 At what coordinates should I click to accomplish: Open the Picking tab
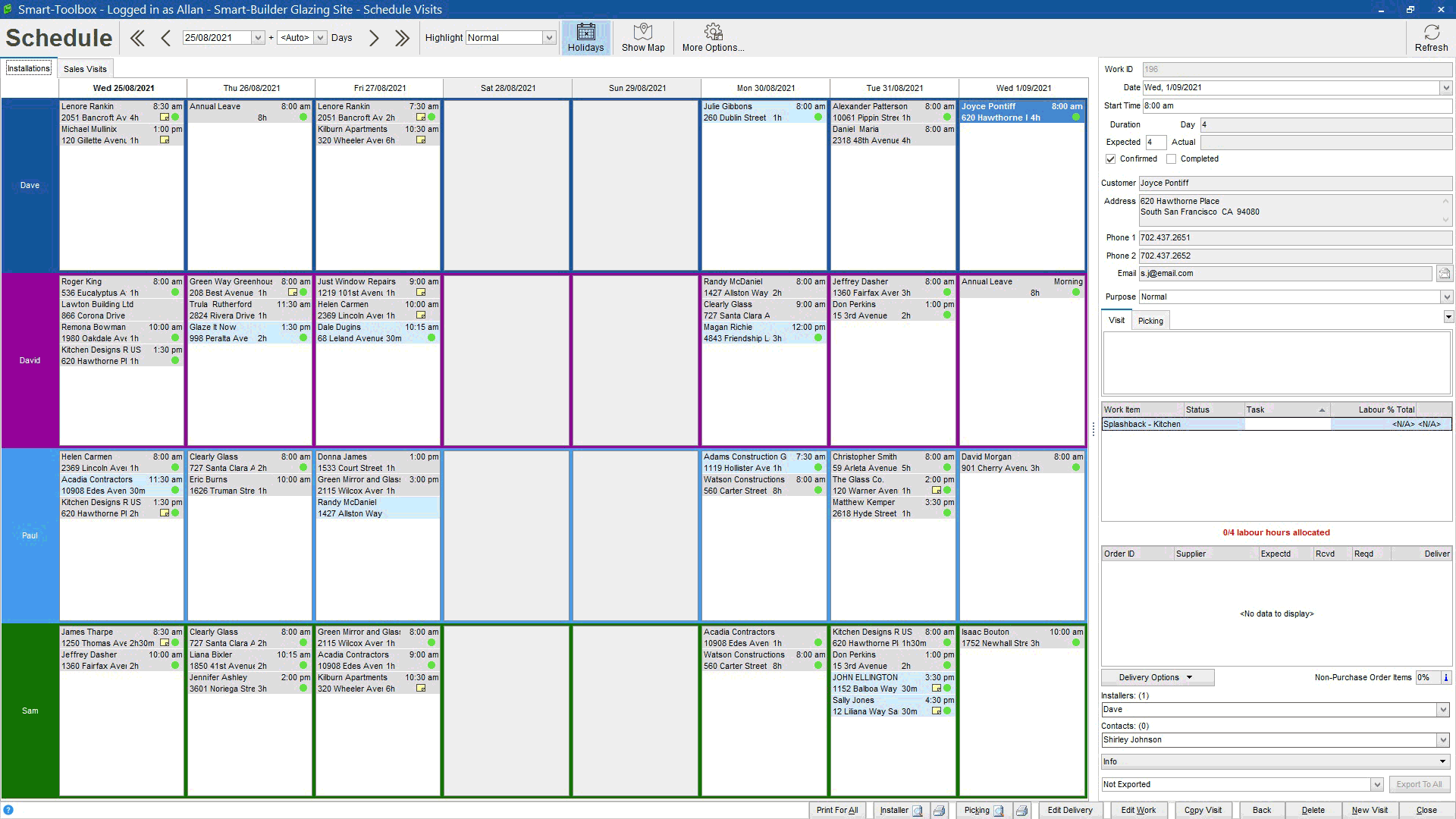click(x=1150, y=321)
